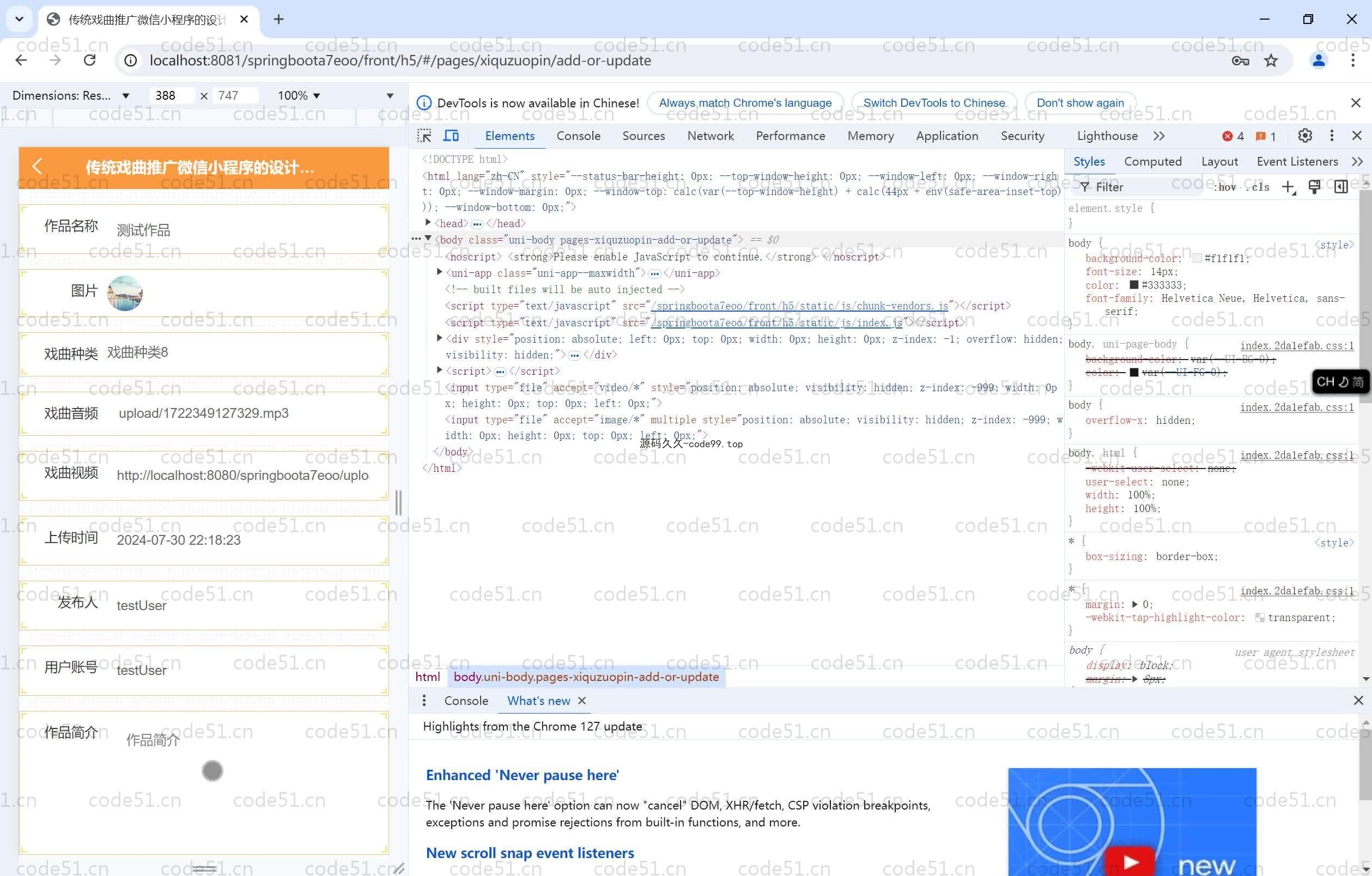
Task: Click background-color #f1f1f1 swatch
Action: 1197,259
